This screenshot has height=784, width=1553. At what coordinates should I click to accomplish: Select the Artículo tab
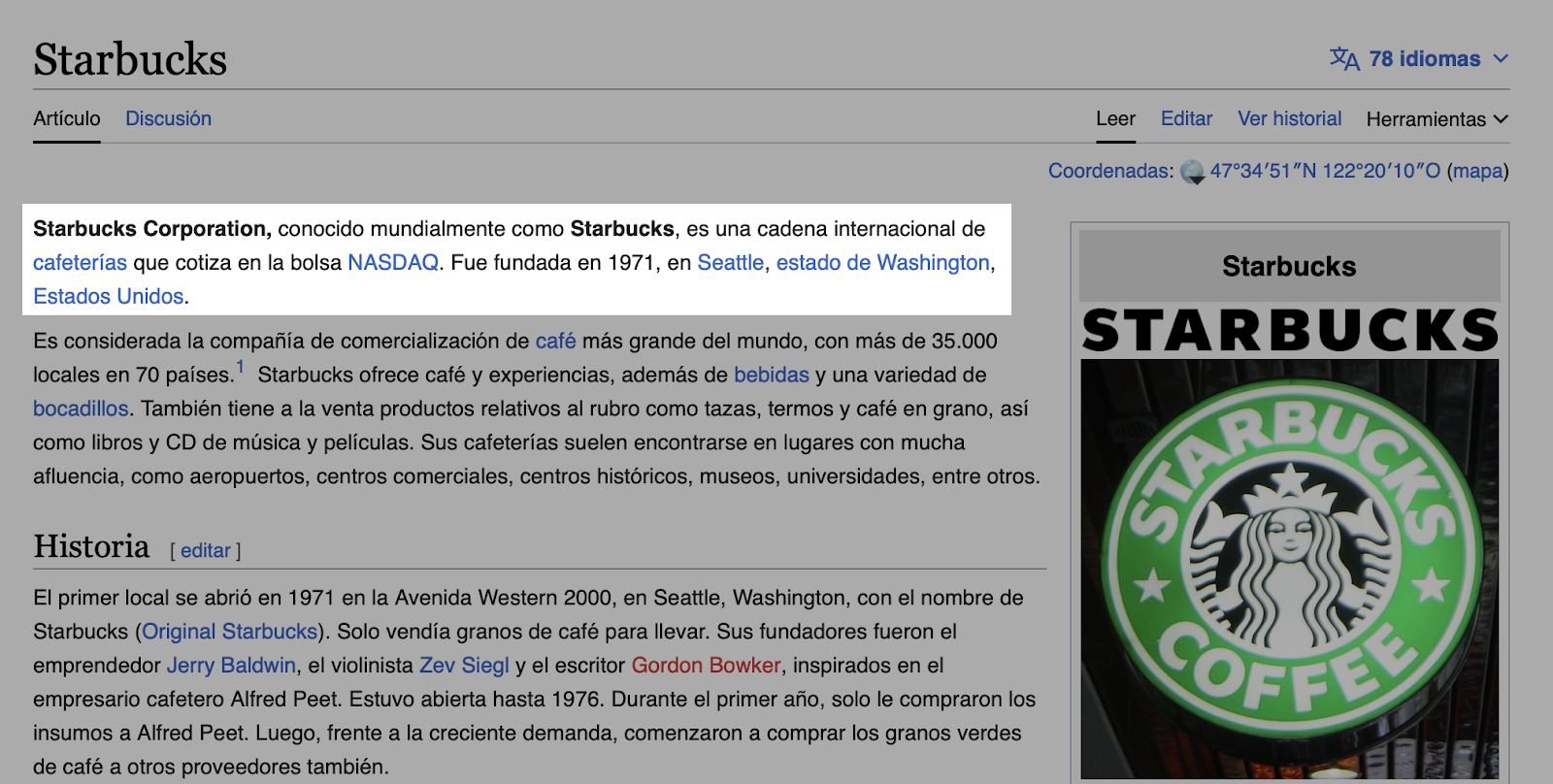67,118
